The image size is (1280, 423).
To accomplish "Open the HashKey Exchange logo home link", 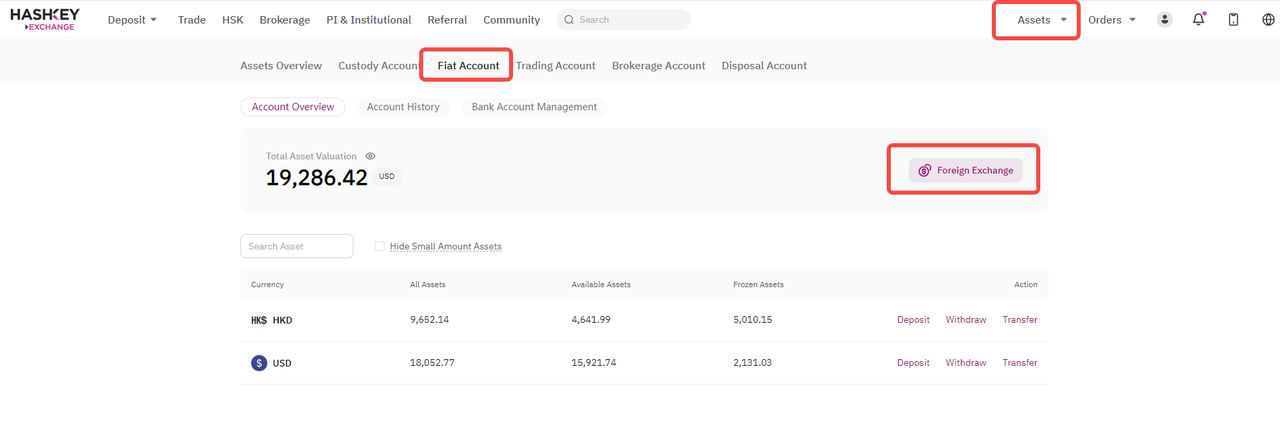I will click(x=44, y=19).
